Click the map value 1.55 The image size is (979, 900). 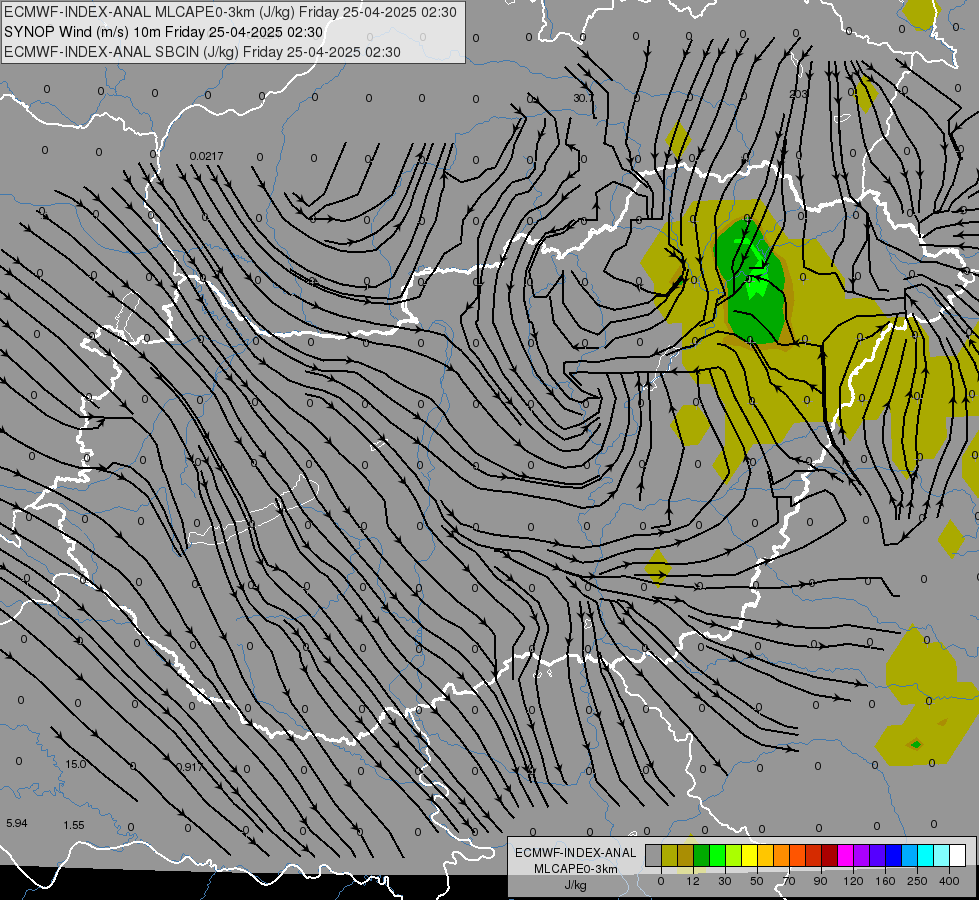click(x=74, y=825)
